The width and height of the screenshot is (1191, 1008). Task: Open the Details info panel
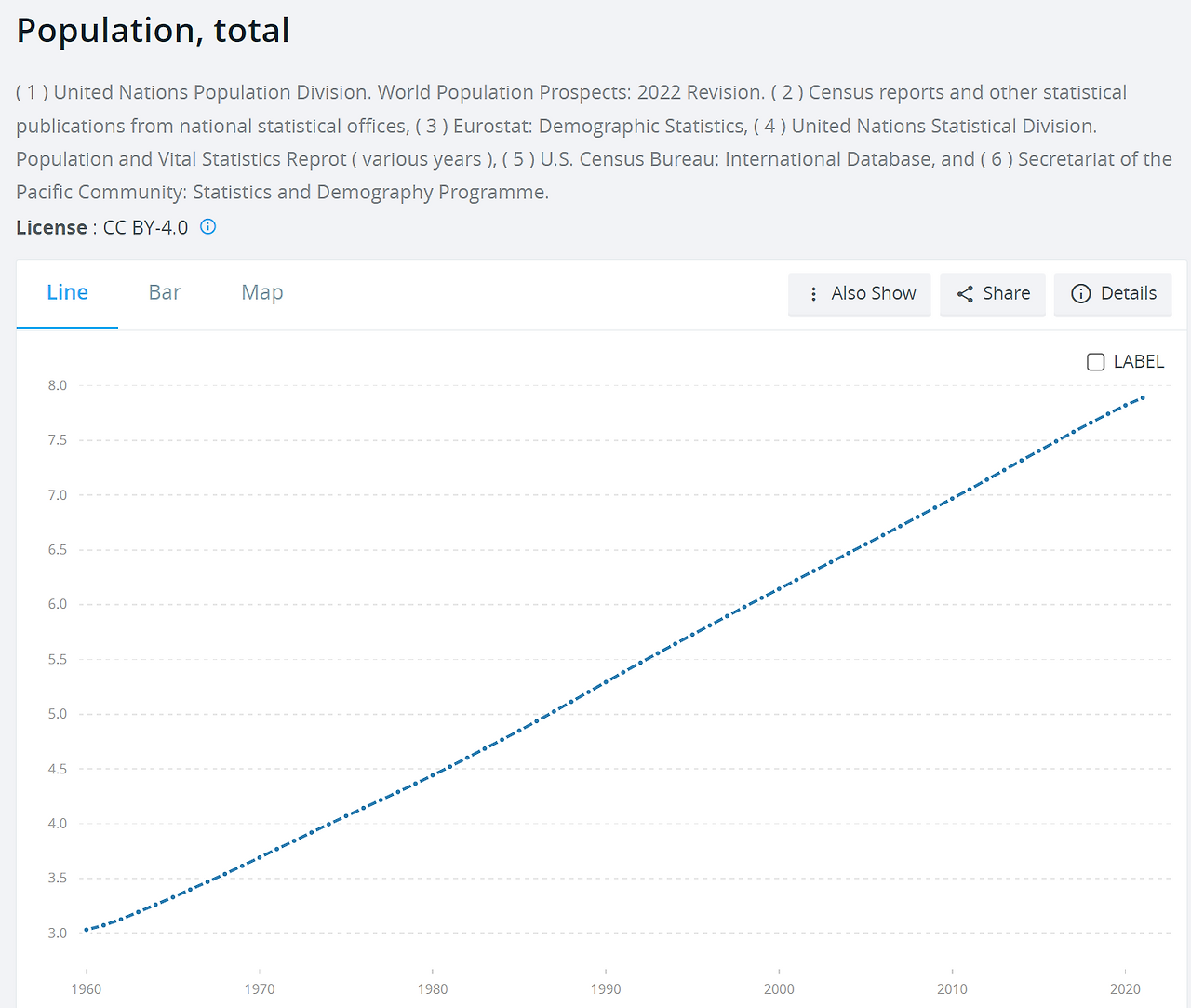tap(1113, 294)
